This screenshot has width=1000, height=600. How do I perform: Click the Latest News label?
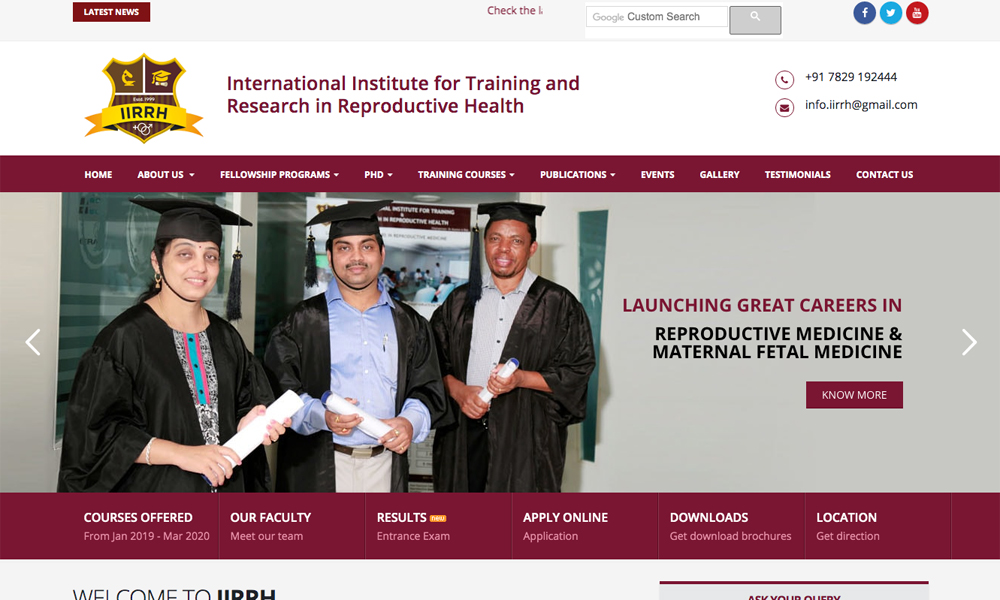pos(111,12)
